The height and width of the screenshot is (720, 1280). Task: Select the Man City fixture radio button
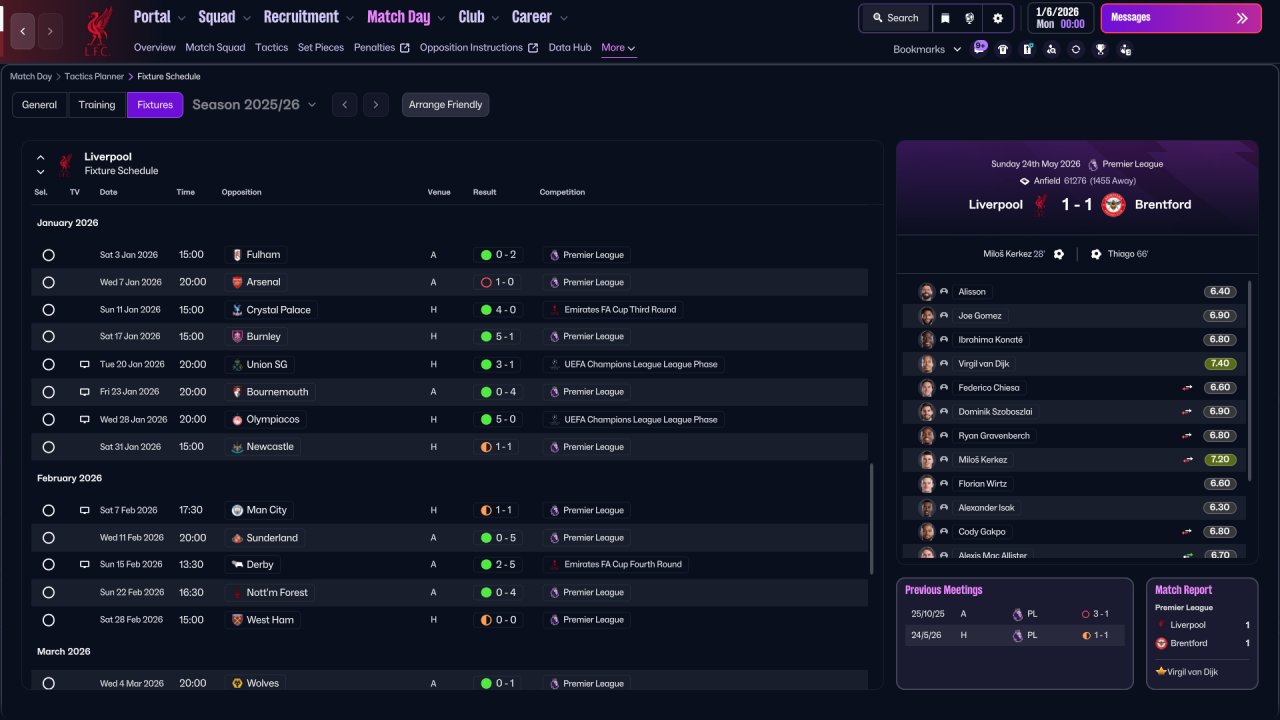click(x=48, y=510)
